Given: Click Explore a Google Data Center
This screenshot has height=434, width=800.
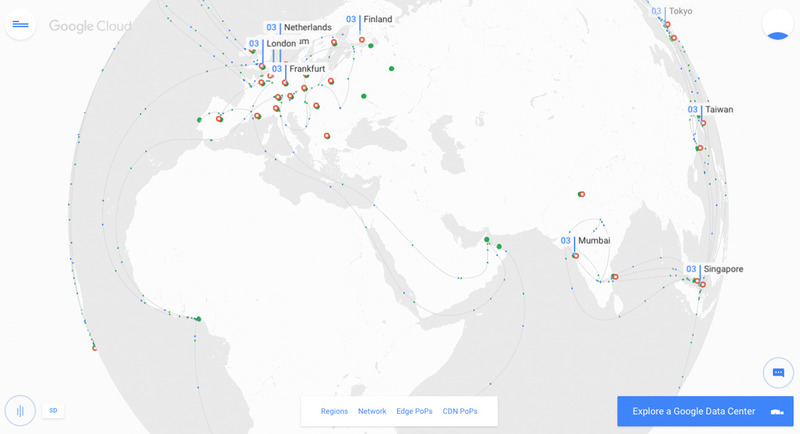Looking at the screenshot, I should pos(705,411).
